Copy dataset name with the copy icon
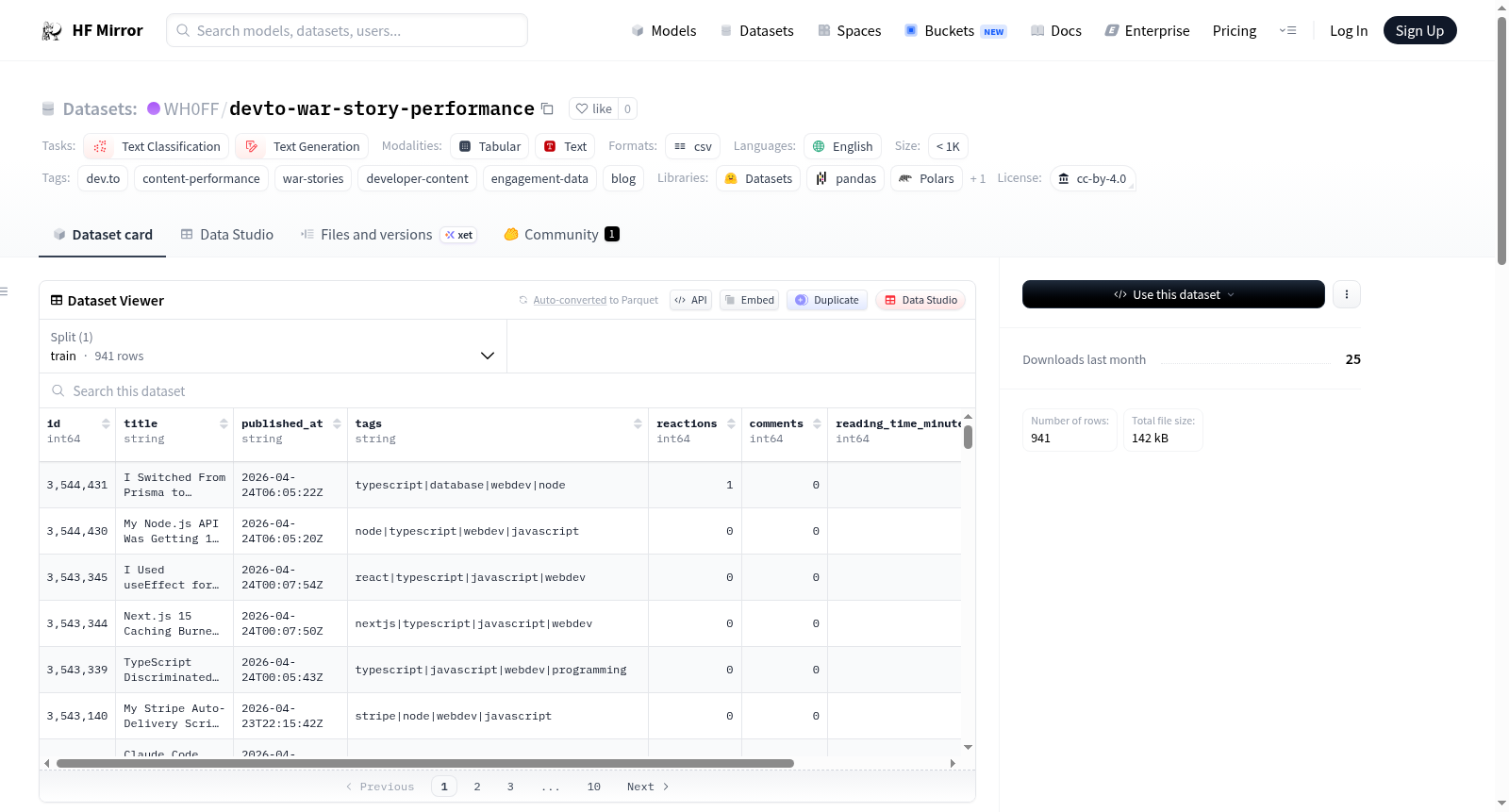 pyautogui.click(x=547, y=108)
